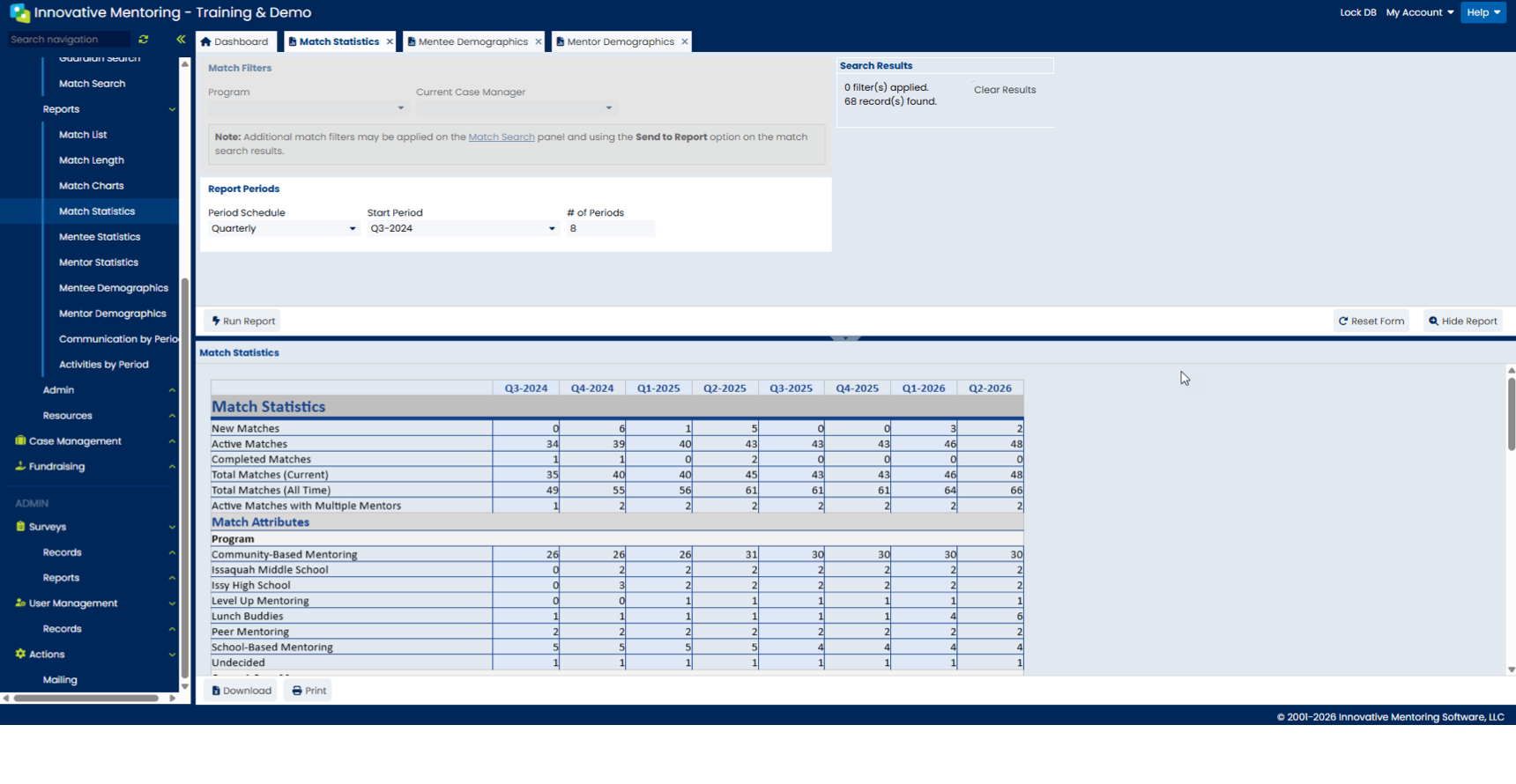
Task: Click the Lunch Buddies row label
Action: click(x=248, y=617)
